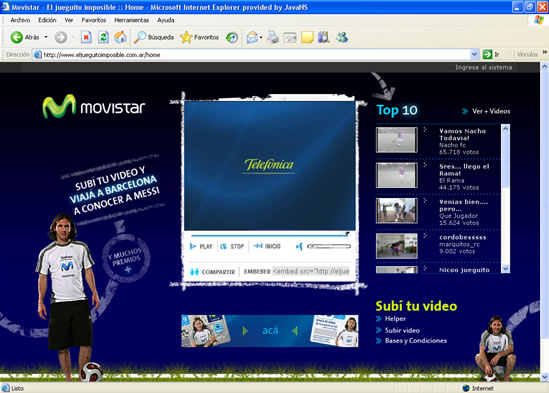Click the Telefónica video player screen
Image resolution: width=549 pixels, height=393 pixels.
[x=270, y=166]
